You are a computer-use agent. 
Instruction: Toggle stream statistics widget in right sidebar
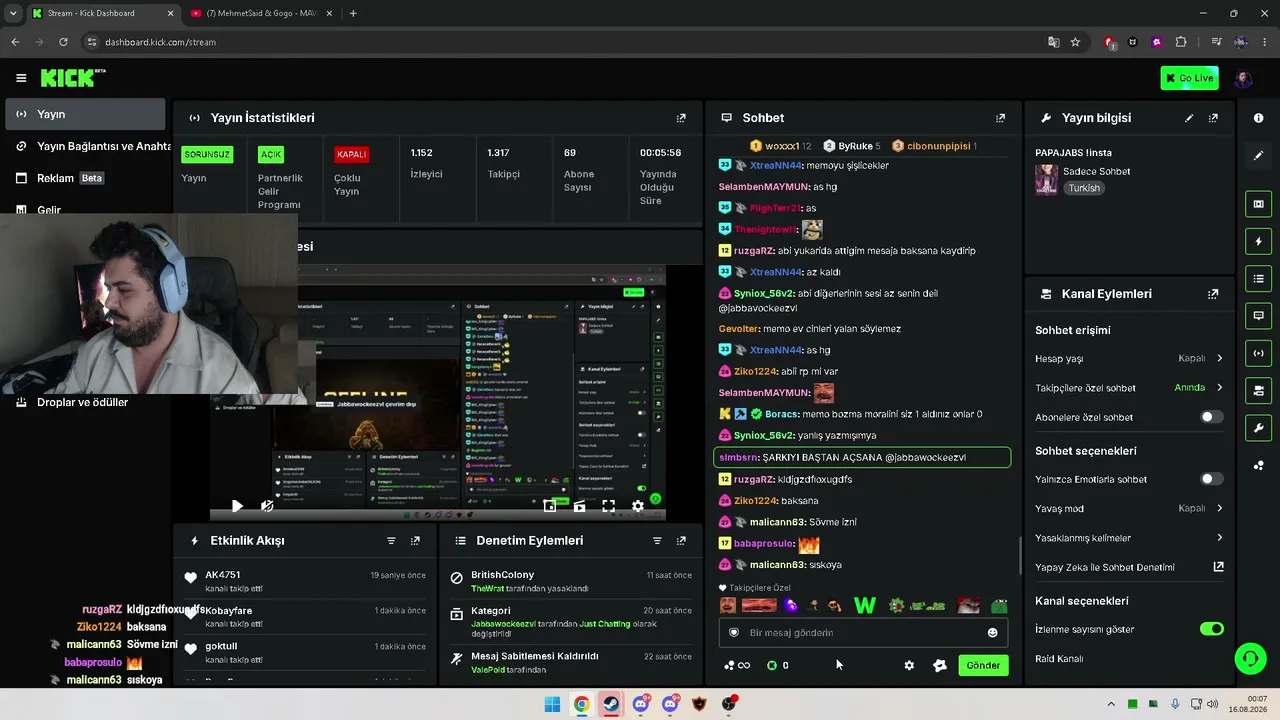click(x=1258, y=353)
